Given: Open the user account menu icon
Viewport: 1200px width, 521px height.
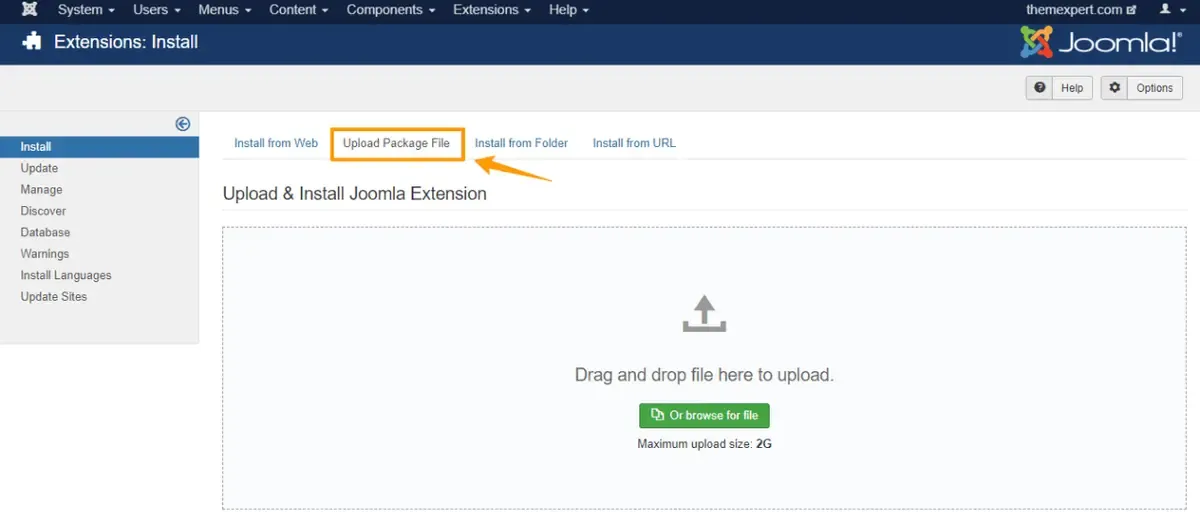Looking at the screenshot, I should (1168, 9).
